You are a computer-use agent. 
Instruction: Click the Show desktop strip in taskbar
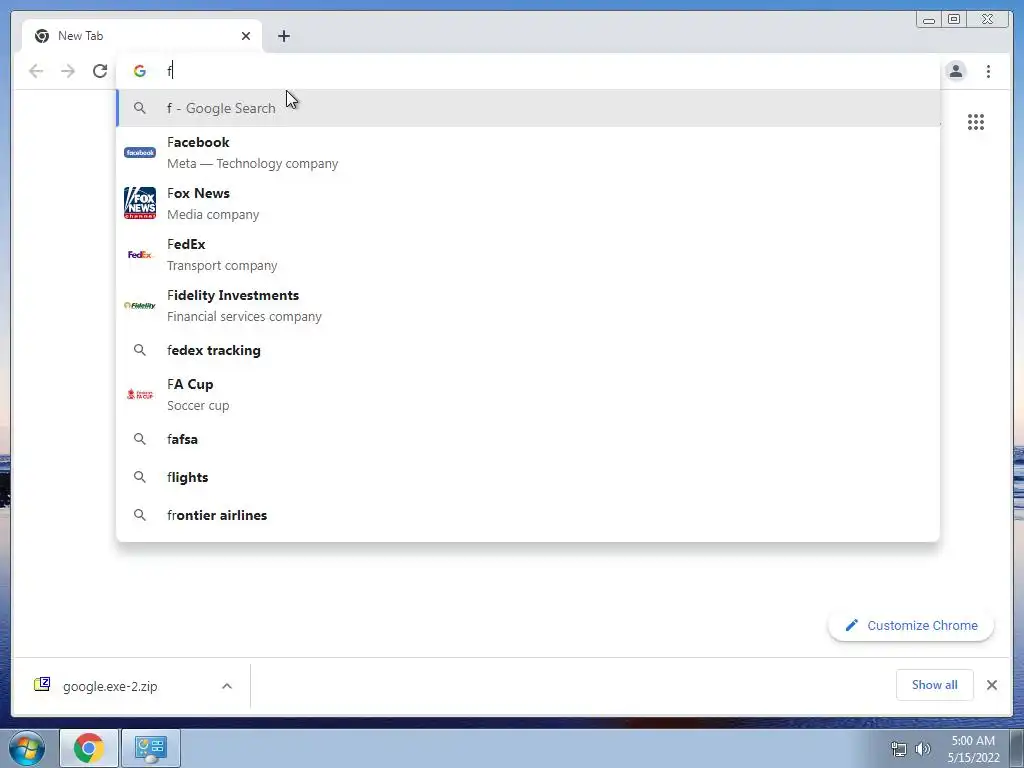1017,748
